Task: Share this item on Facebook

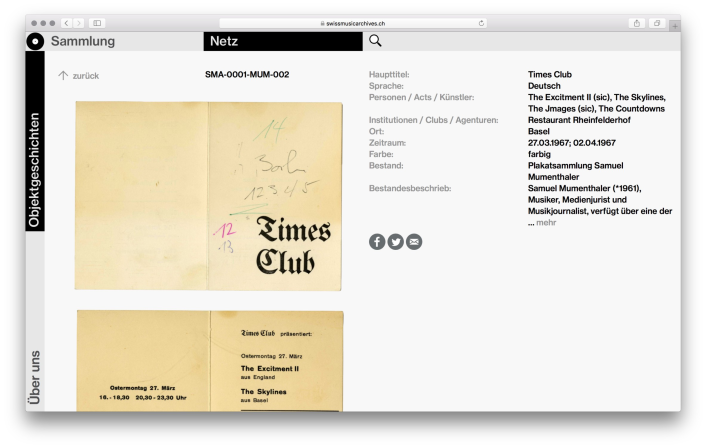Action: click(x=377, y=242)
